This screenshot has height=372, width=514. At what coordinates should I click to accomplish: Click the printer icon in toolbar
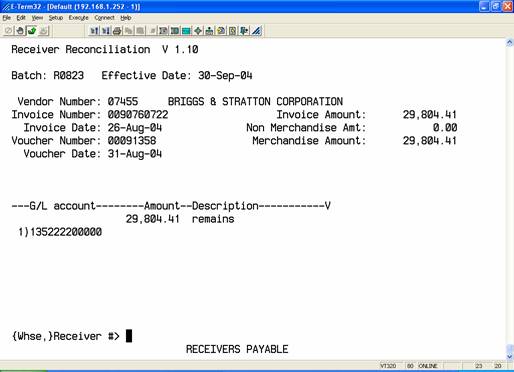[x=117, y=31]
